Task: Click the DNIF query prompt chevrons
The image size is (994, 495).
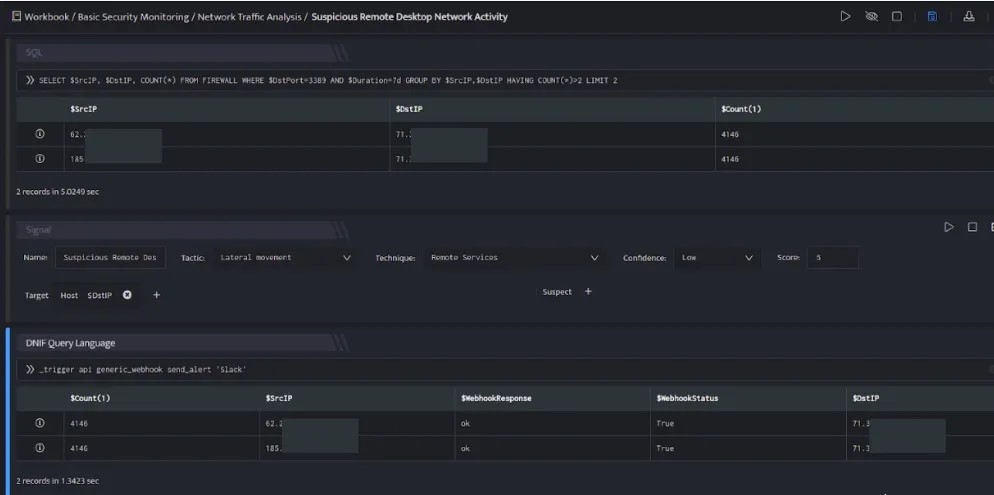Action: pos(30,370)
